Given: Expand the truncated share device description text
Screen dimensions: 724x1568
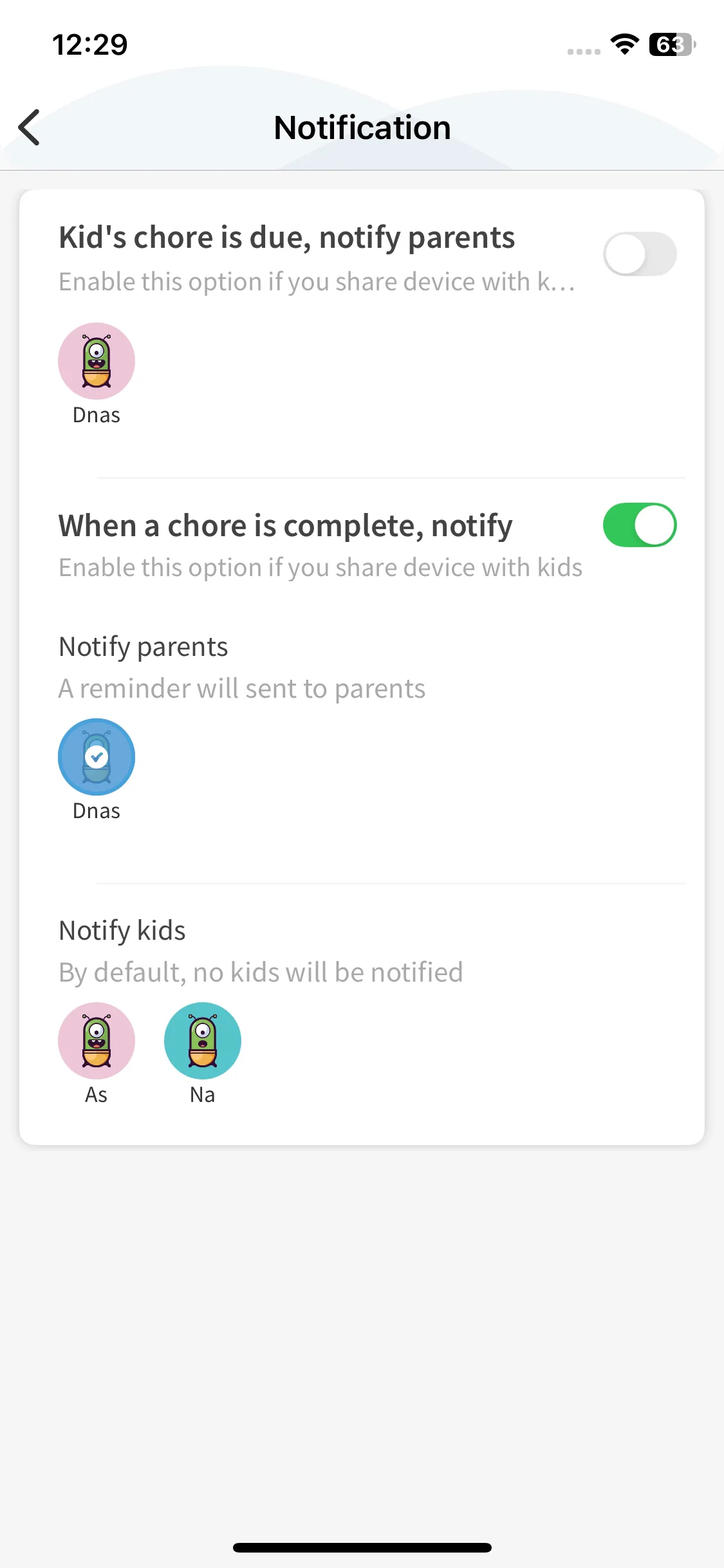Looking at the screenshot, I should [x=317, y=282].
